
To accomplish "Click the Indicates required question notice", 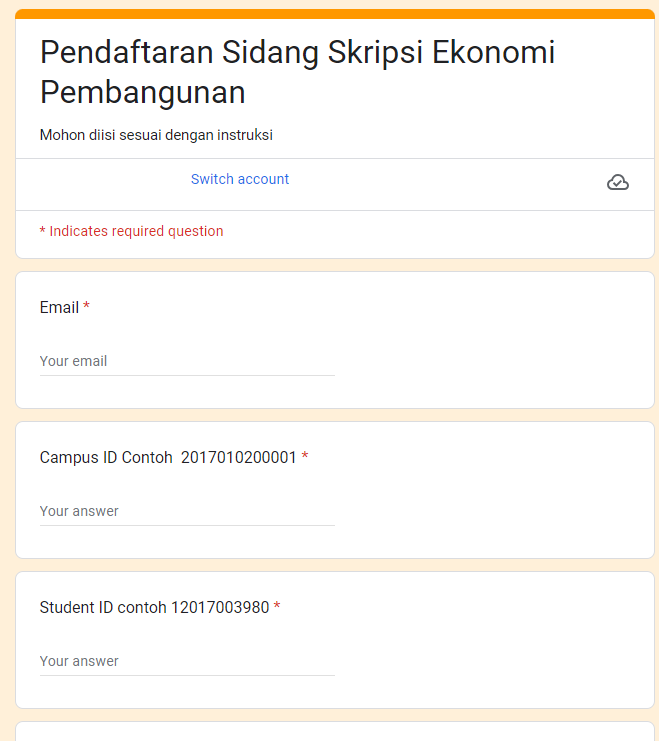I will click(x=131, y=232).
